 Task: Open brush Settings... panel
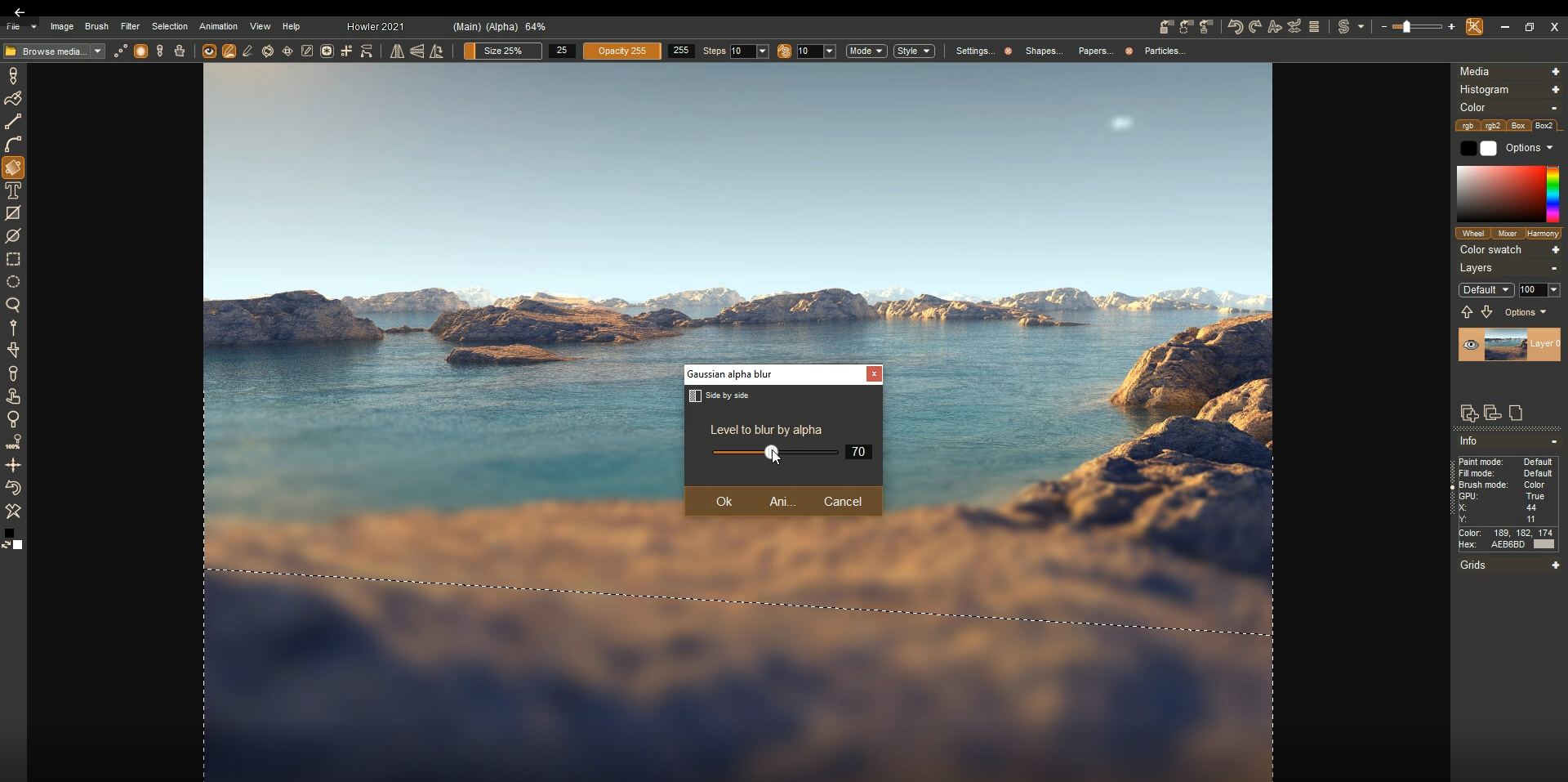[x=975, y=51]
